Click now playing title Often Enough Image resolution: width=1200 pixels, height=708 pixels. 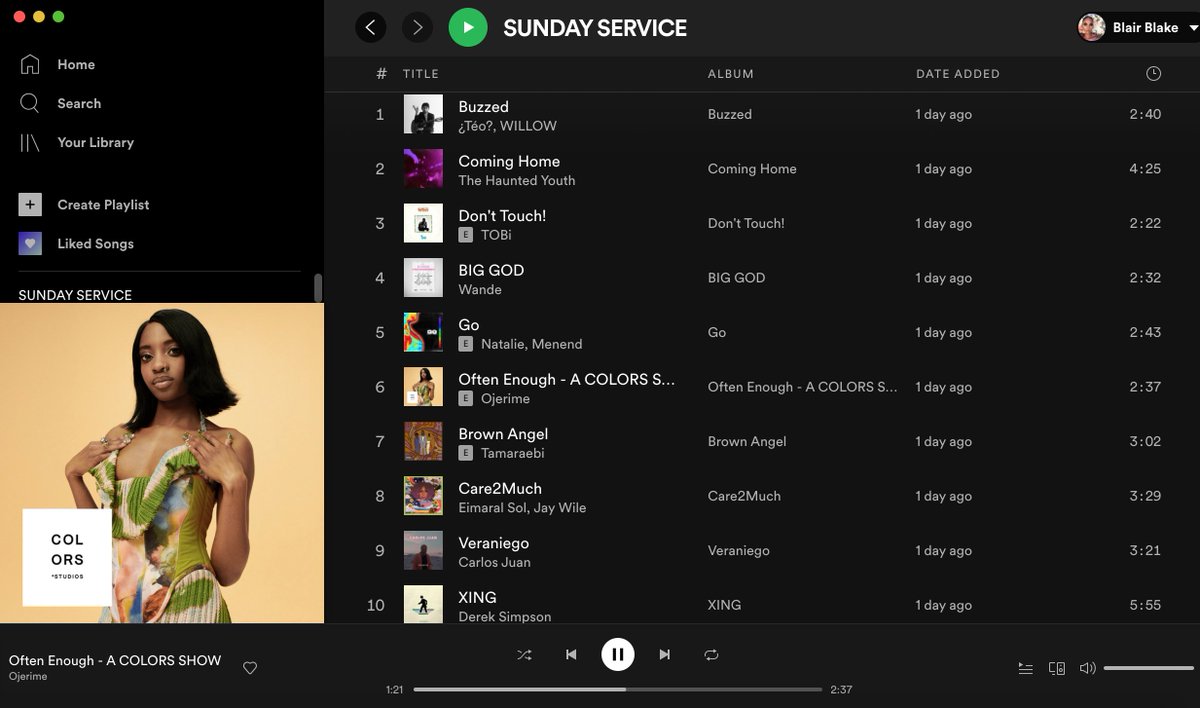point(115,661)
